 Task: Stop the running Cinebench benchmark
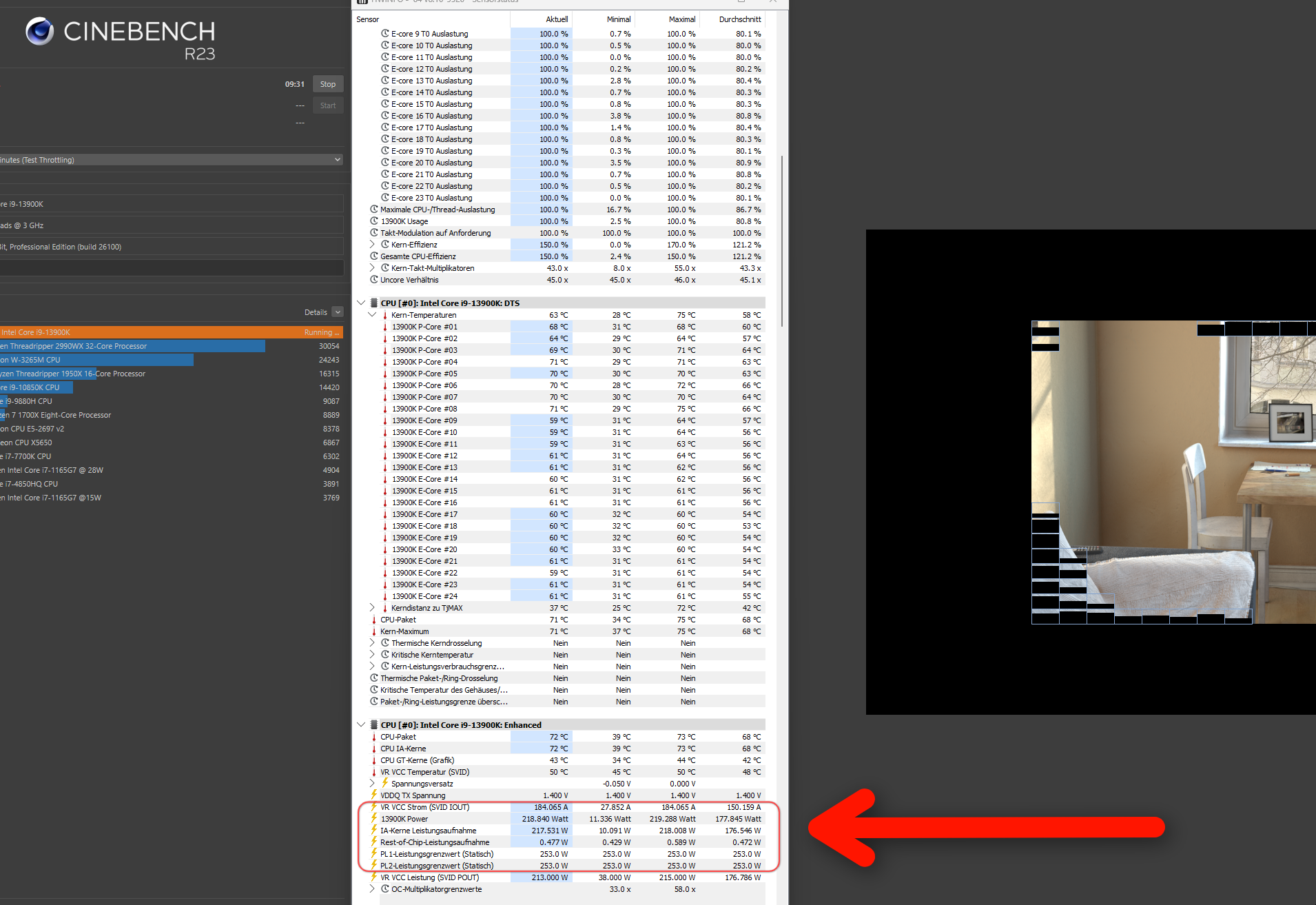click(x=328, y=84)
